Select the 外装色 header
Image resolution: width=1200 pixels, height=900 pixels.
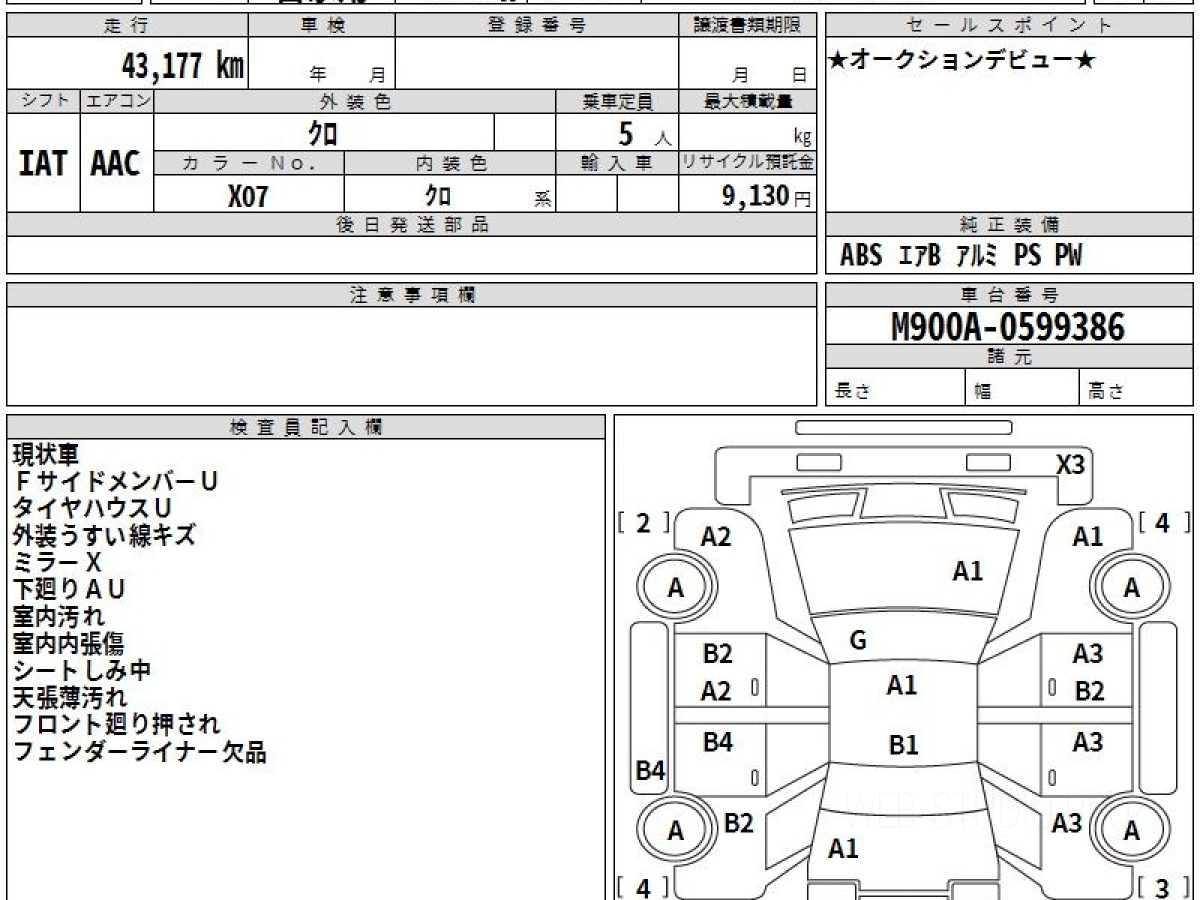[355, 101]
